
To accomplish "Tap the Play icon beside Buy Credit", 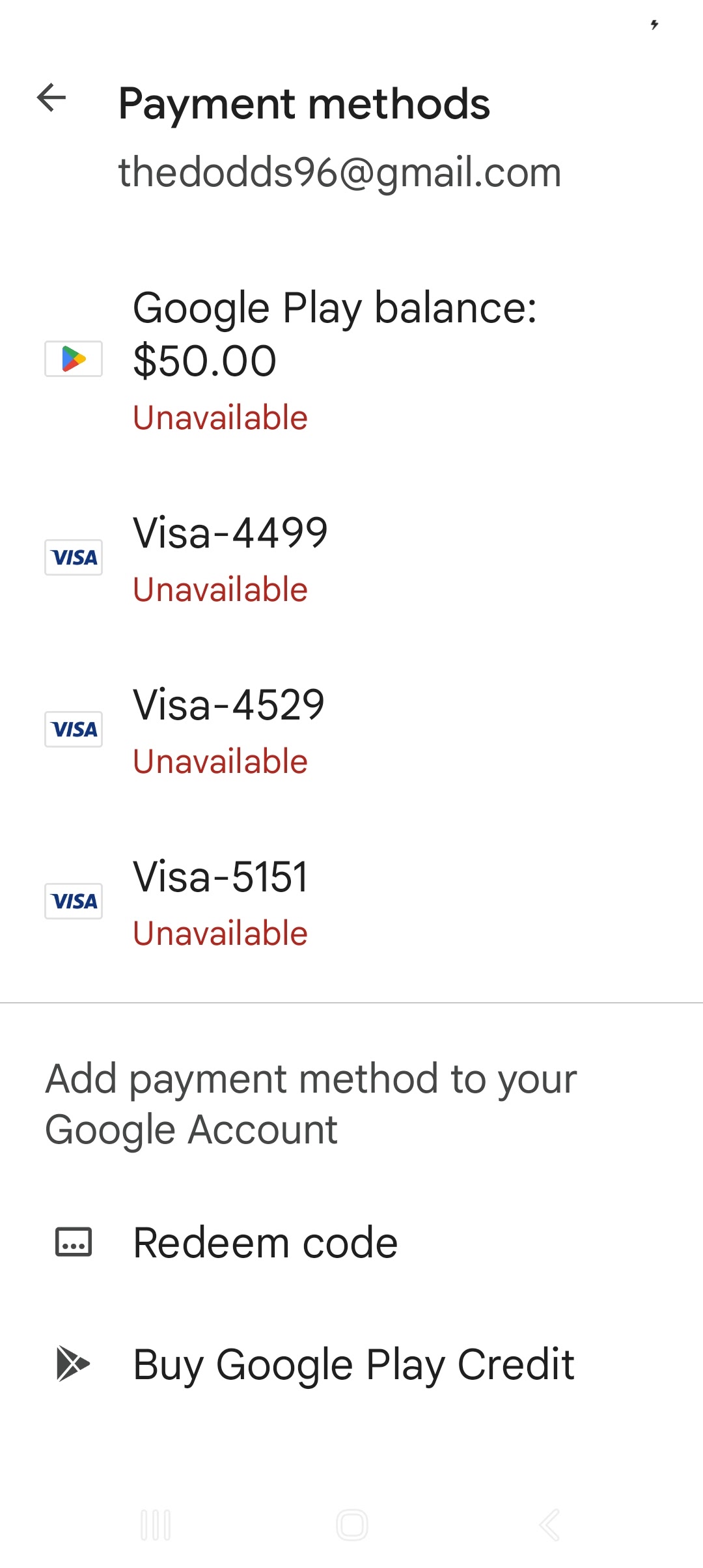I will pos(73,1364).
